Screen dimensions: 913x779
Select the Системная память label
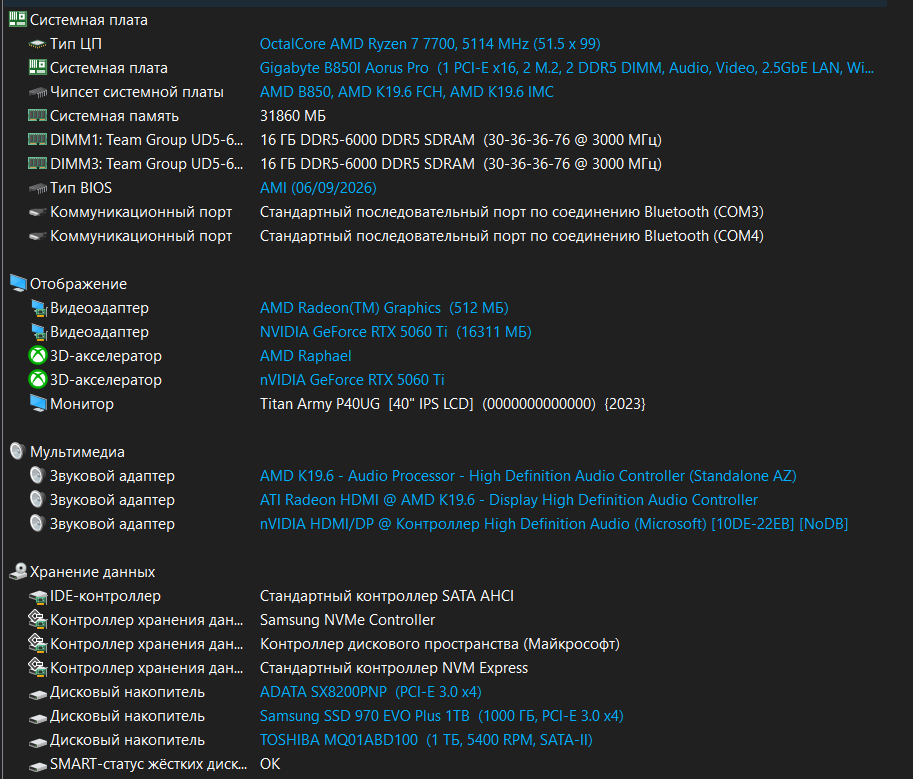[x=114, y=116]
